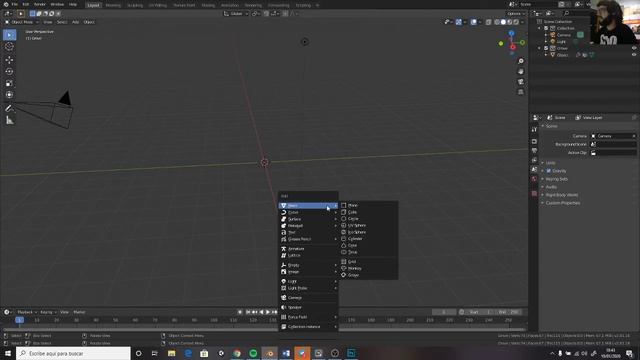Choose the Move tool
Screen dimensions: 640x360
(x=9, y=60)
